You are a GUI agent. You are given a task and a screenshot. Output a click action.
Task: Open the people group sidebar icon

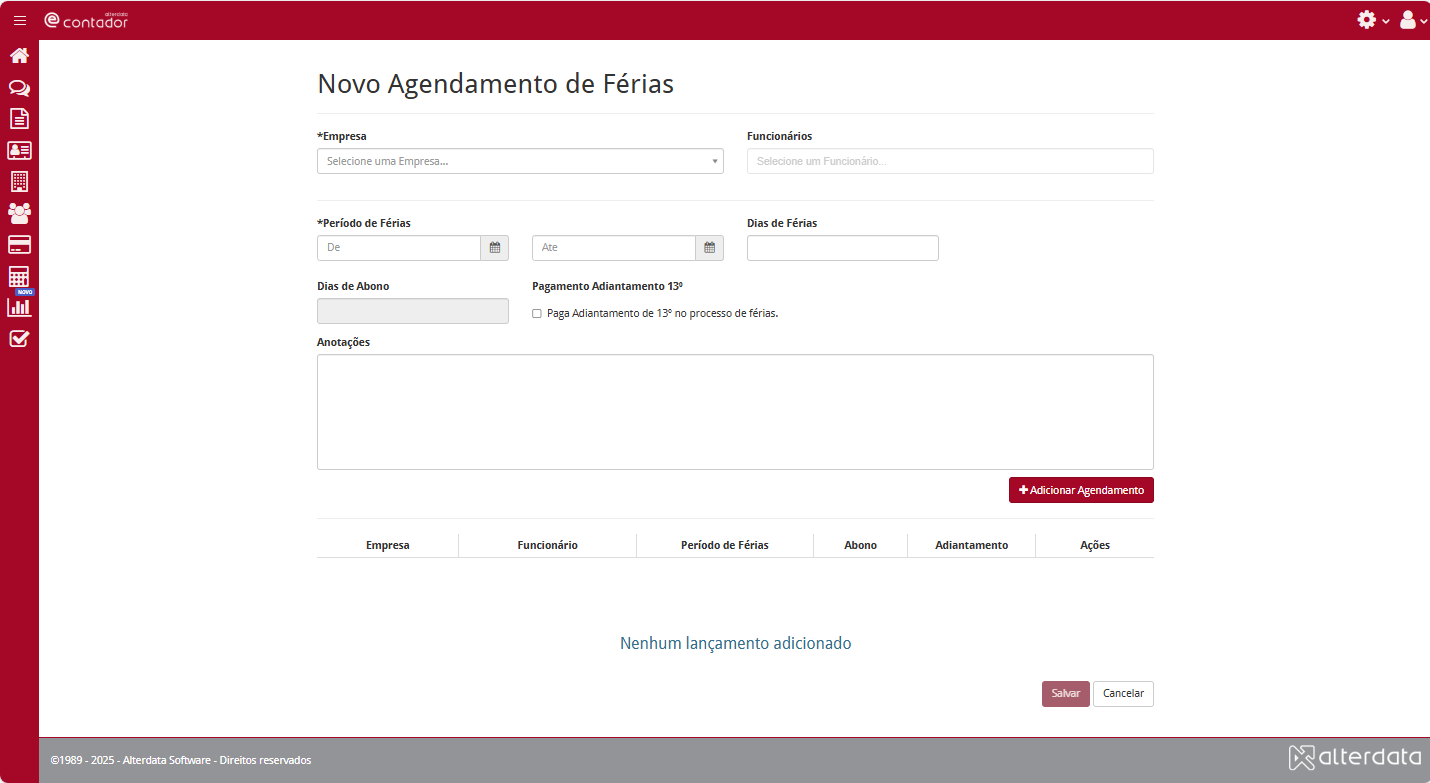tap(19, 212)
